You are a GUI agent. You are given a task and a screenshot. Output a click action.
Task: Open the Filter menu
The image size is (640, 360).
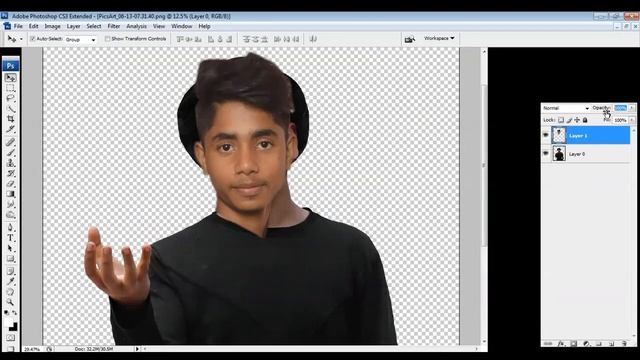[x=114, y=26]
